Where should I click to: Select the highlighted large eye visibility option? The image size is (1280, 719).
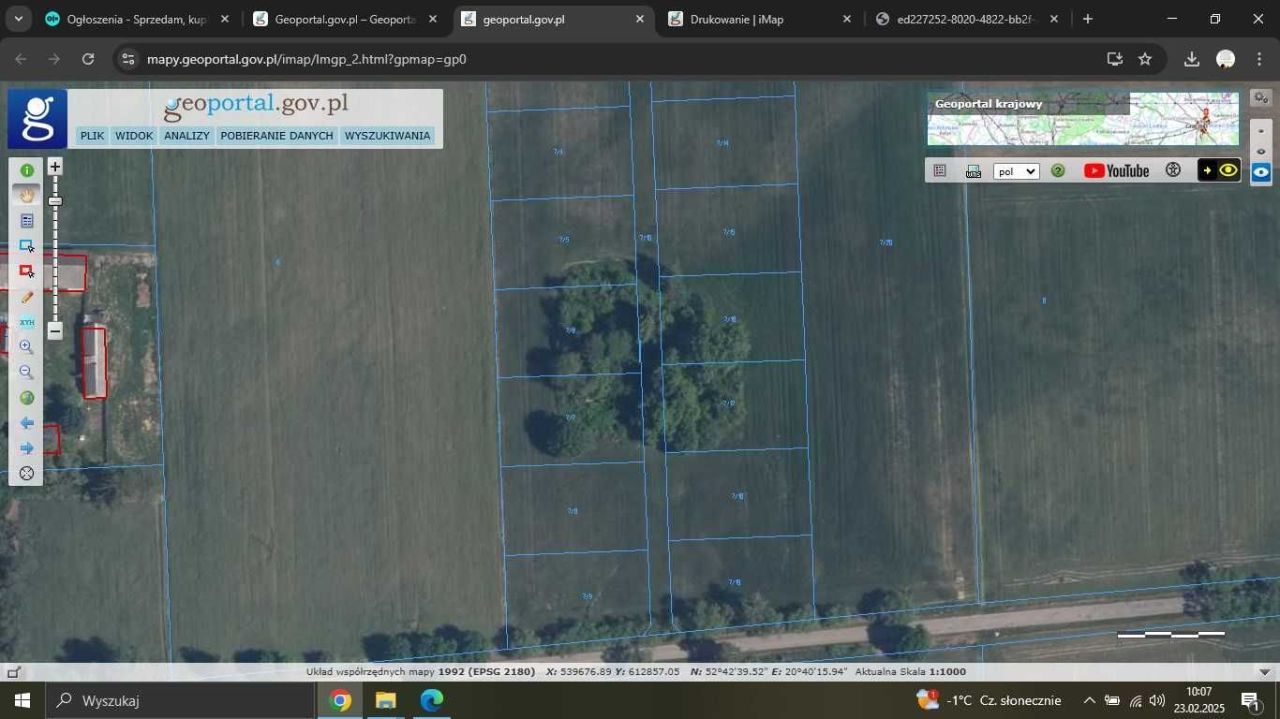[x=1261, y=172]
